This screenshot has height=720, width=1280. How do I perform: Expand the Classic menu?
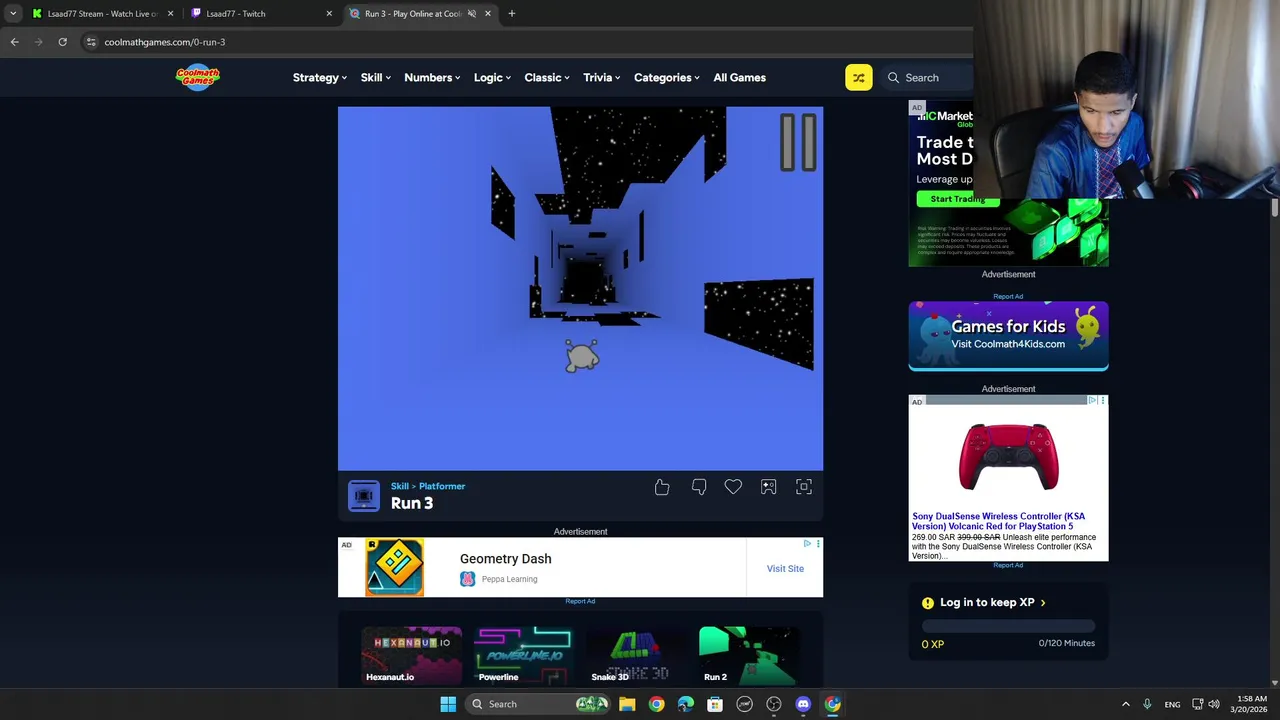(x=547, y=77)
